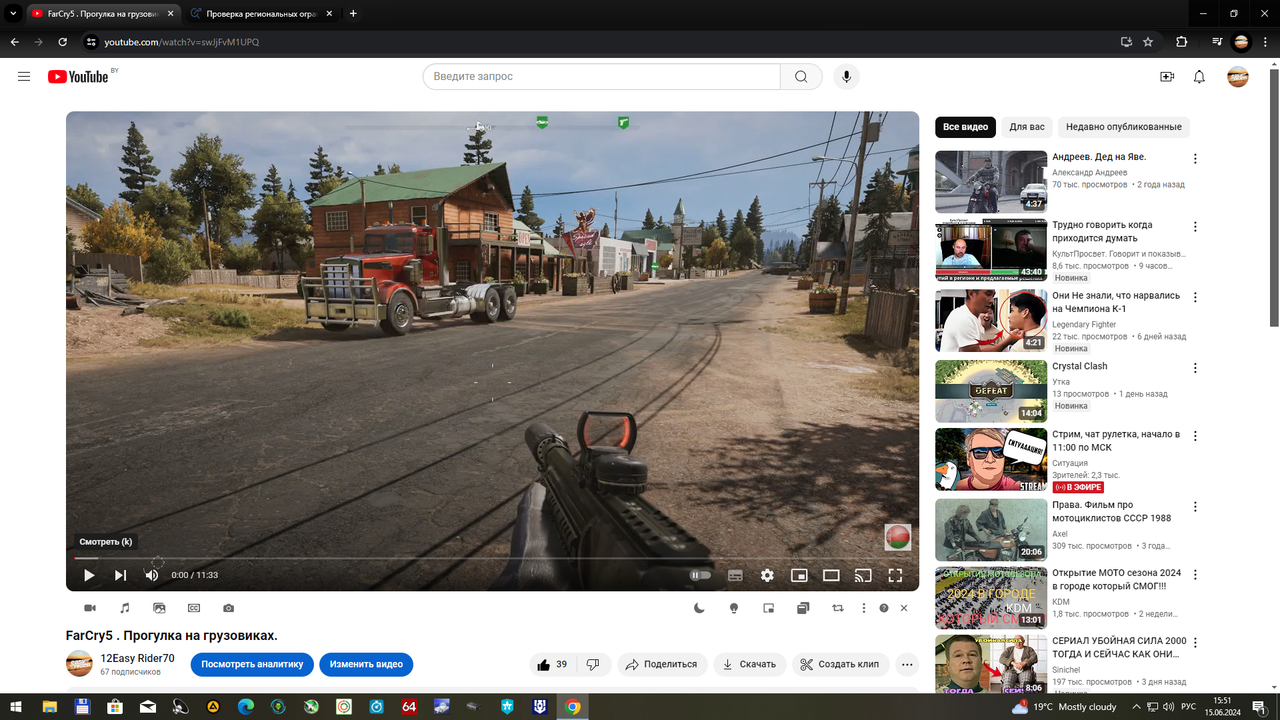Enter full screen mode
The height and width of the screenshot is (720, 1280).
pos(895,575)
